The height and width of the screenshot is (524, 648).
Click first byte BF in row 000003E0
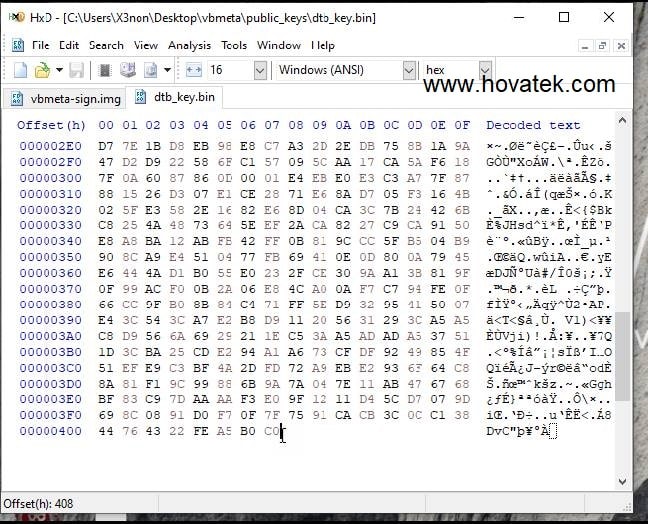pyautogui.click(x=106, y=399)
